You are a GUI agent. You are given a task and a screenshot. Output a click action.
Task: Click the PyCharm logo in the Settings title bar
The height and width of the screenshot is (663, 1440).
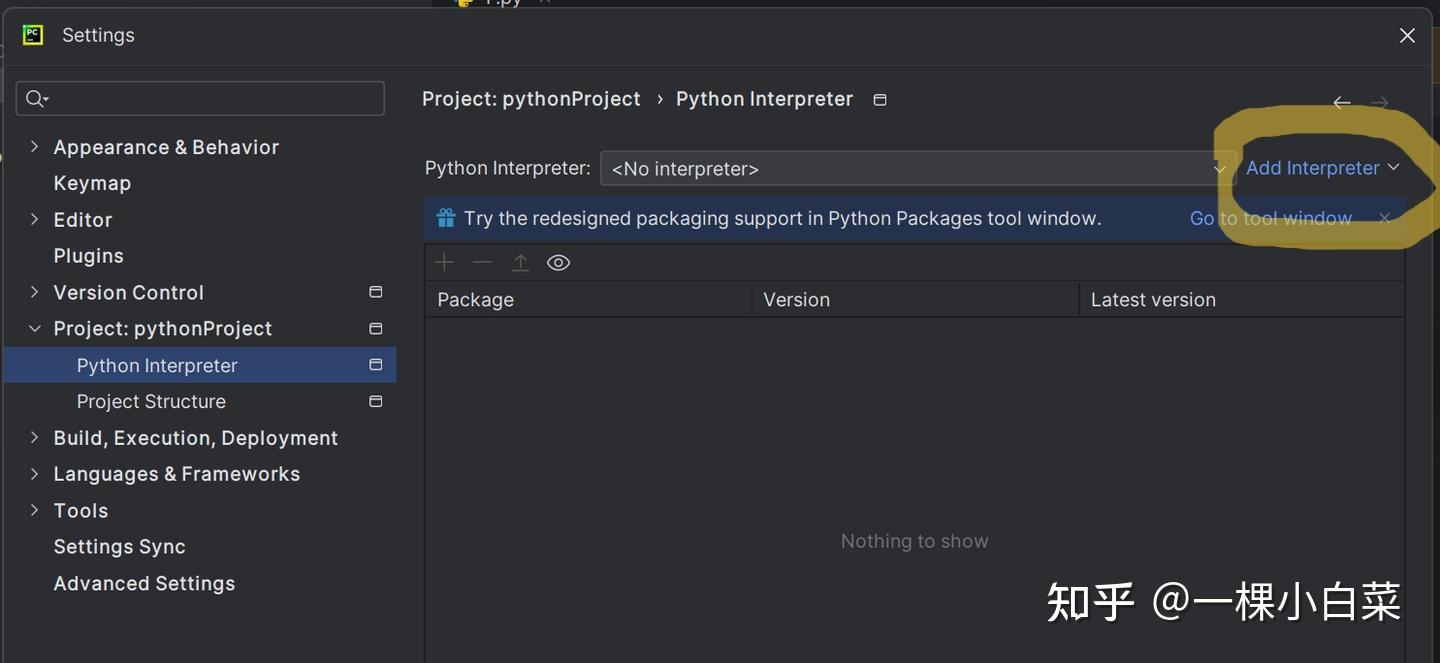click(x=32, y=34)
